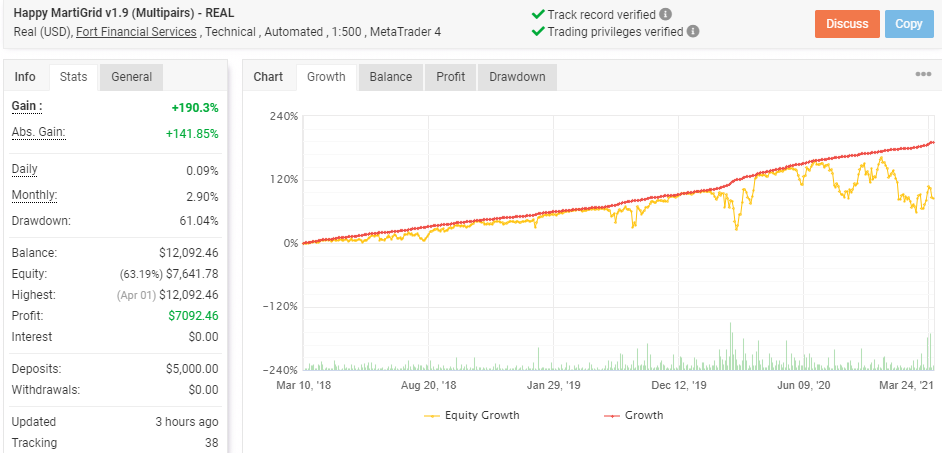Show the Balance chart tab

click(x=390, y=77)
